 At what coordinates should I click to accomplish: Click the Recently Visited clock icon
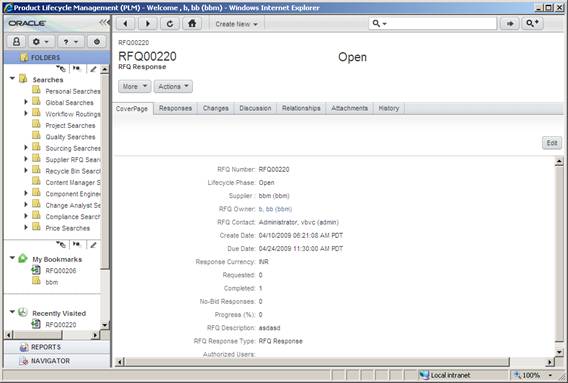(23, 312)
